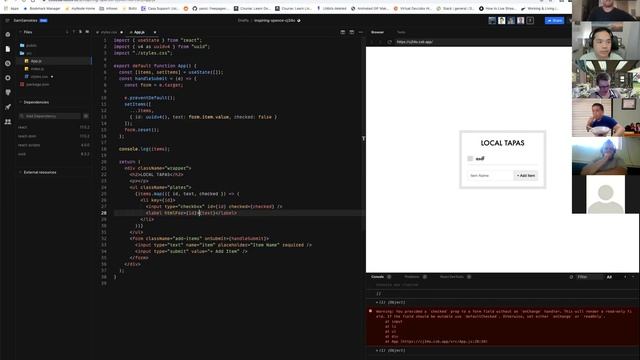Viewport: 640px width, 360px height.
Task: Click the headphones participant video thumbnail
Action: [x=606, y=41]
